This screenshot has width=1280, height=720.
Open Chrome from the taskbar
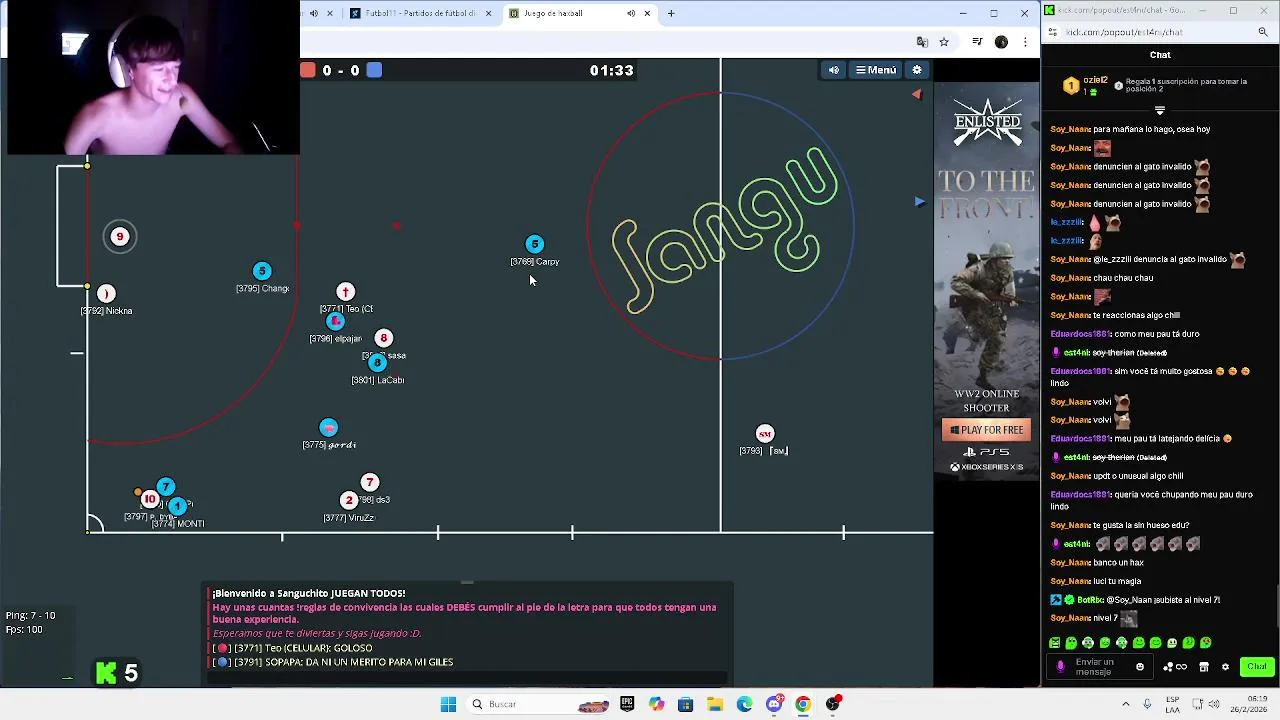pyautogui.click(x=802, y=704)
